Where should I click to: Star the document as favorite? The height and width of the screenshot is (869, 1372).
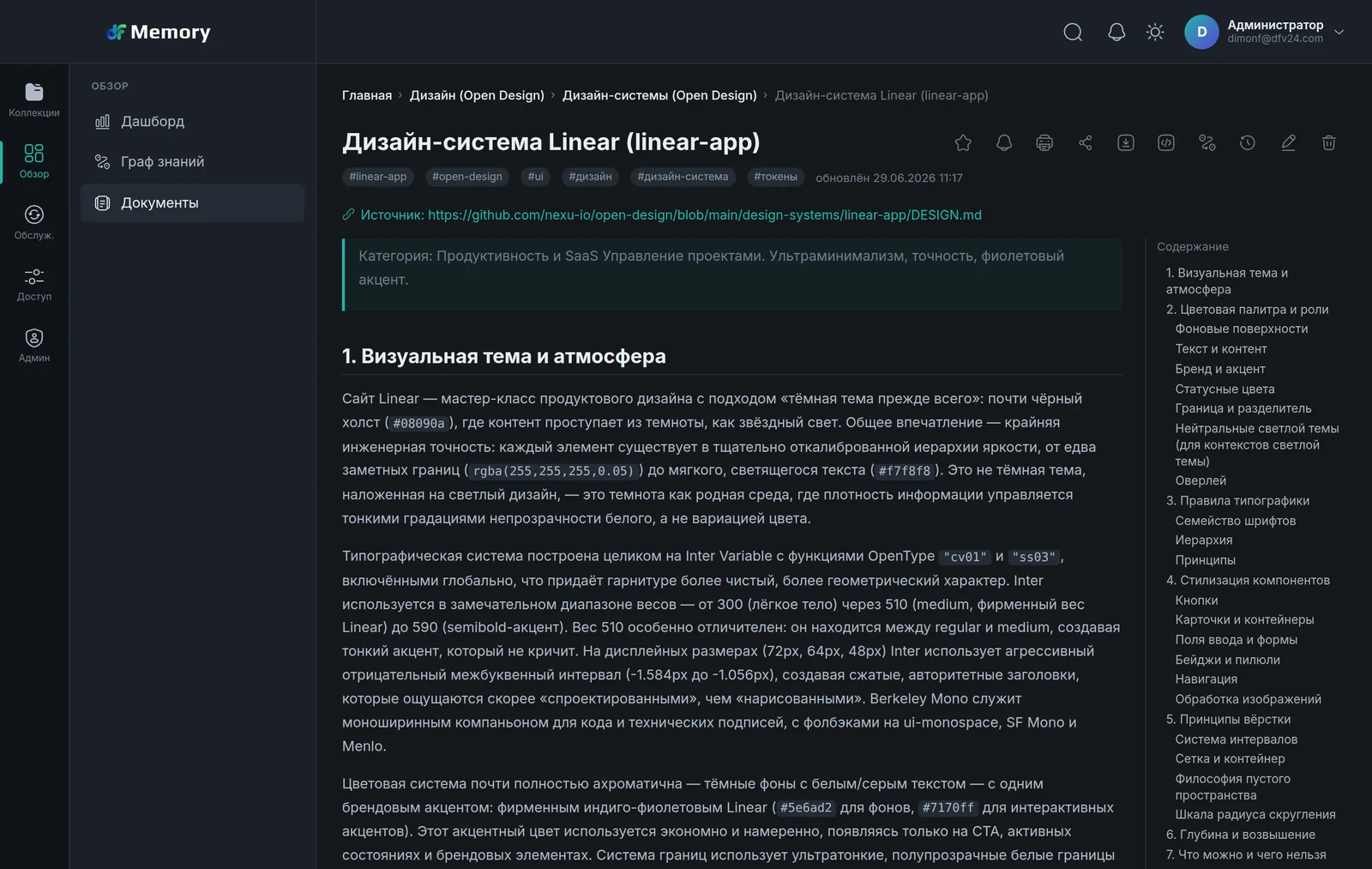(x=963, y=143)
